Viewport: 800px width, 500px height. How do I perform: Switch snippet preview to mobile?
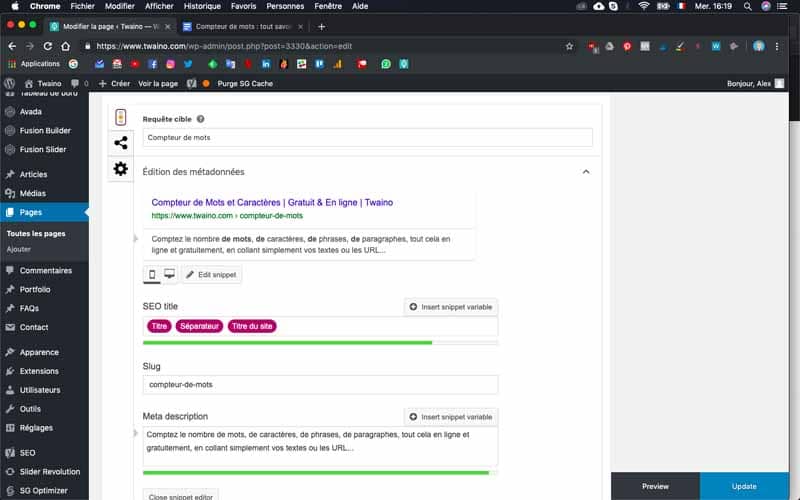click(152, 274)
